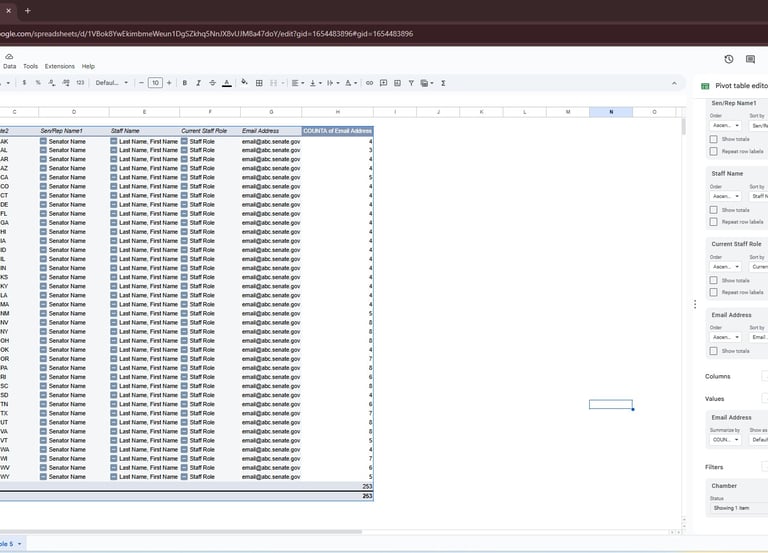Open the text color picker
Viewport: 768px width, 553px height.
227,83
